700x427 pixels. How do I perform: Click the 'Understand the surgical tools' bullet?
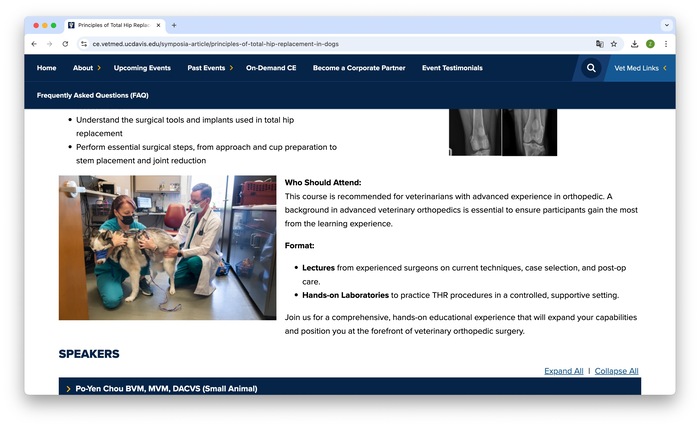point(185,126)
